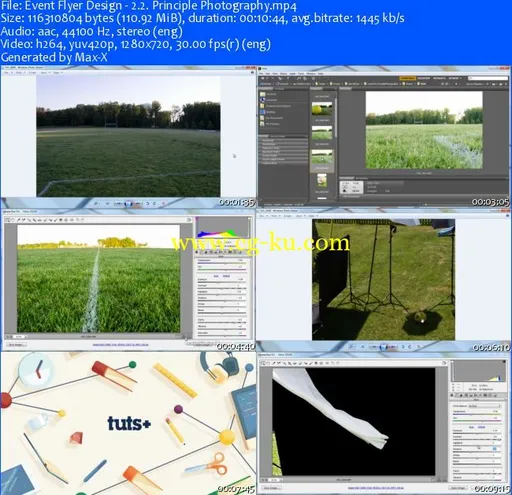The height and width of the screenshot is (495, 512).
Task: Open zoom level dropdown in white-cloth Camera Raw
Action: (x=274, y=480)
